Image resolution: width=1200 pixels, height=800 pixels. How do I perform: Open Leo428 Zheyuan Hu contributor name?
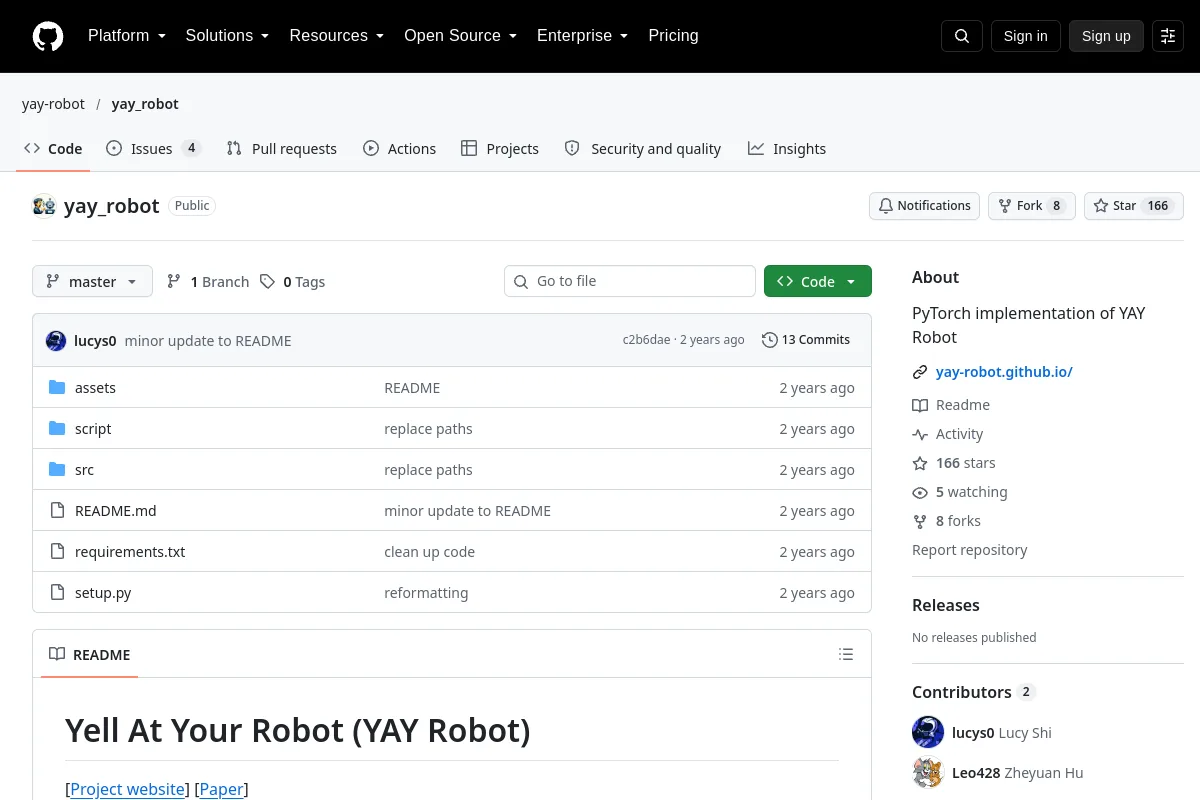pyautogui.click(x=1018, y=773)
